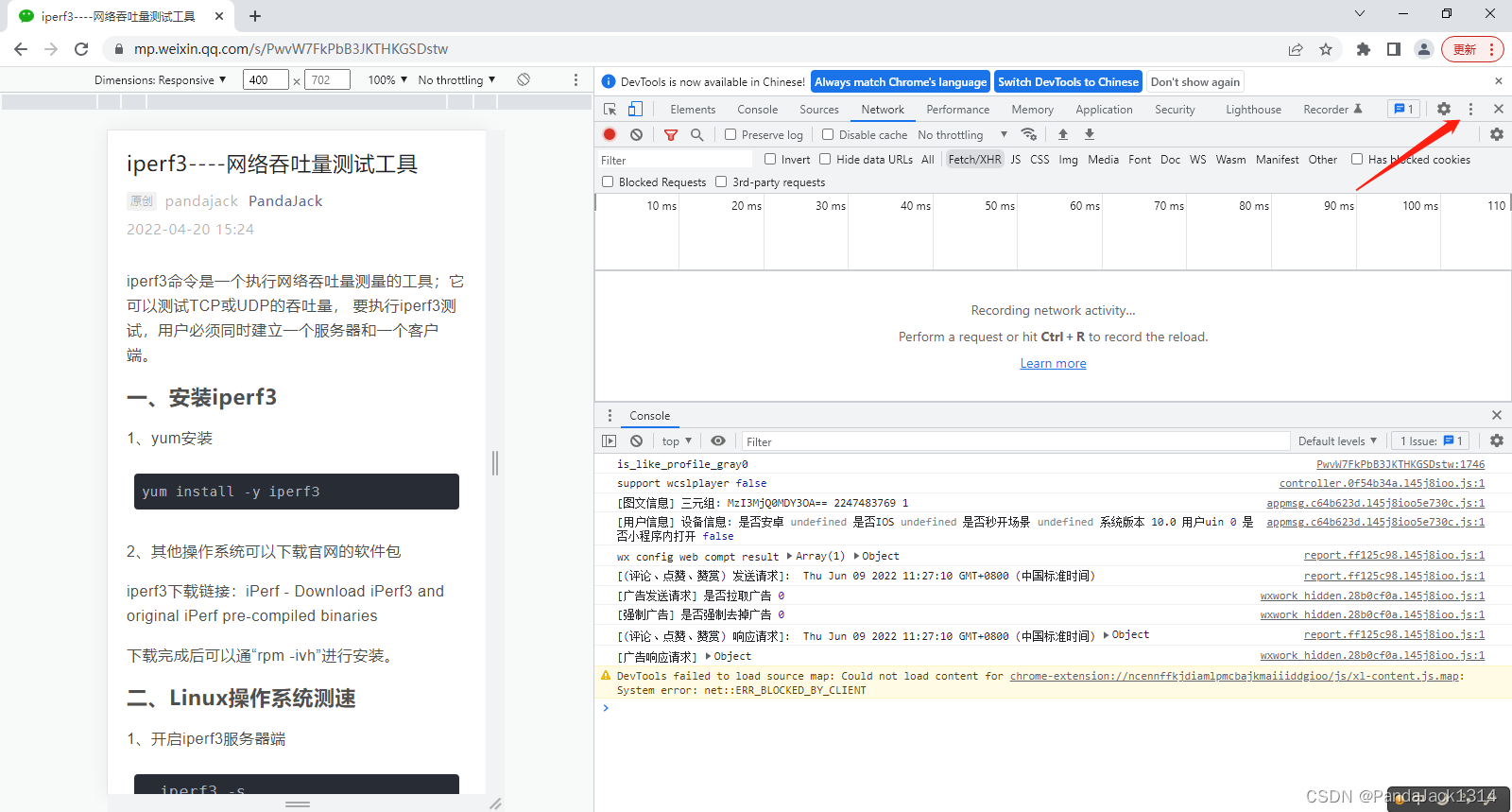The width and height of the screenshot is (1512, 812).
Task: Switch to the Performance tab
Action: tap(958, 110)
